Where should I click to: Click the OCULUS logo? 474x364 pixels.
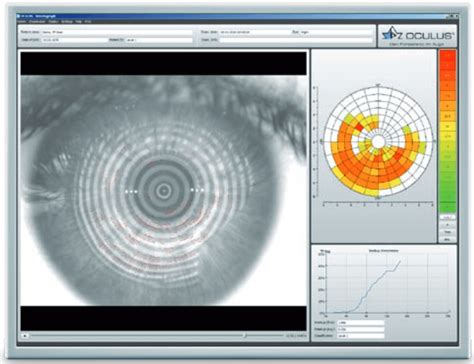(418, 35)
